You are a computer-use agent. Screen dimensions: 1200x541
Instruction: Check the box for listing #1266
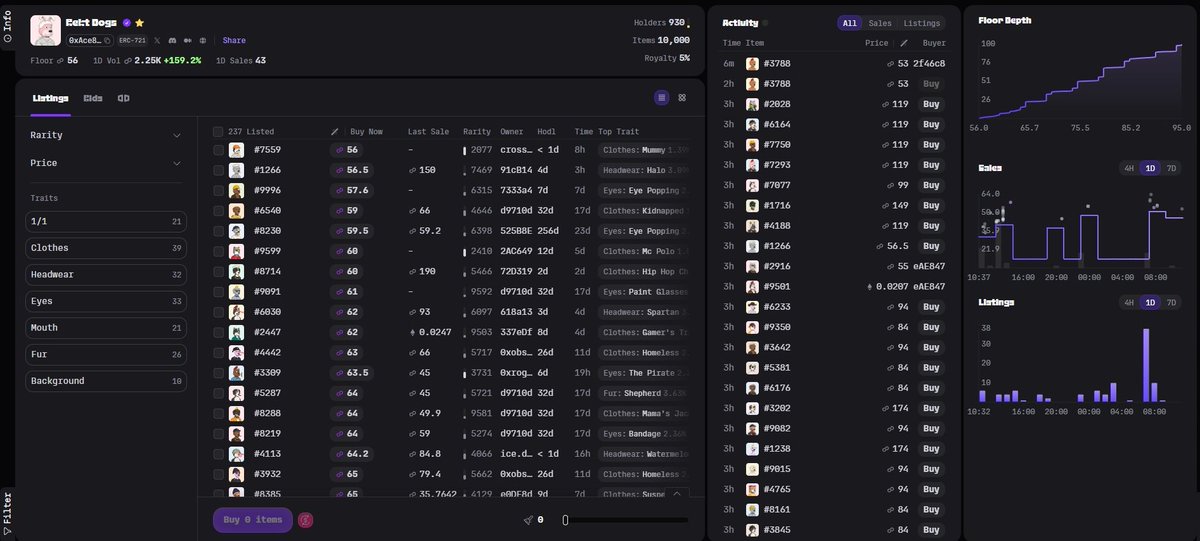218,170
